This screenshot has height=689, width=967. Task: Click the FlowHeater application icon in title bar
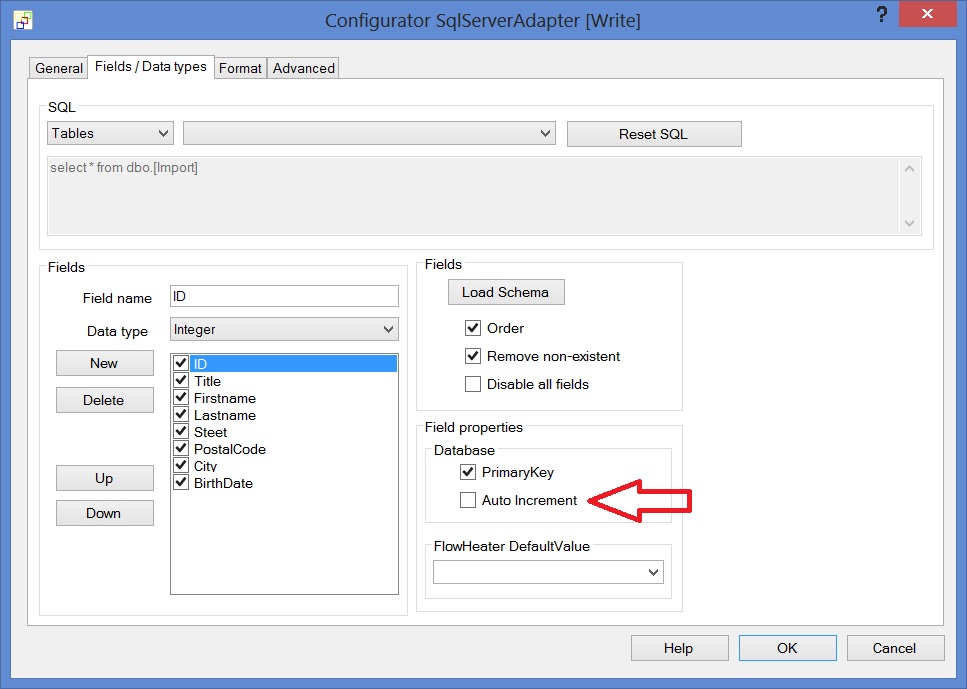pyautogui.click(x=22, y=20)
